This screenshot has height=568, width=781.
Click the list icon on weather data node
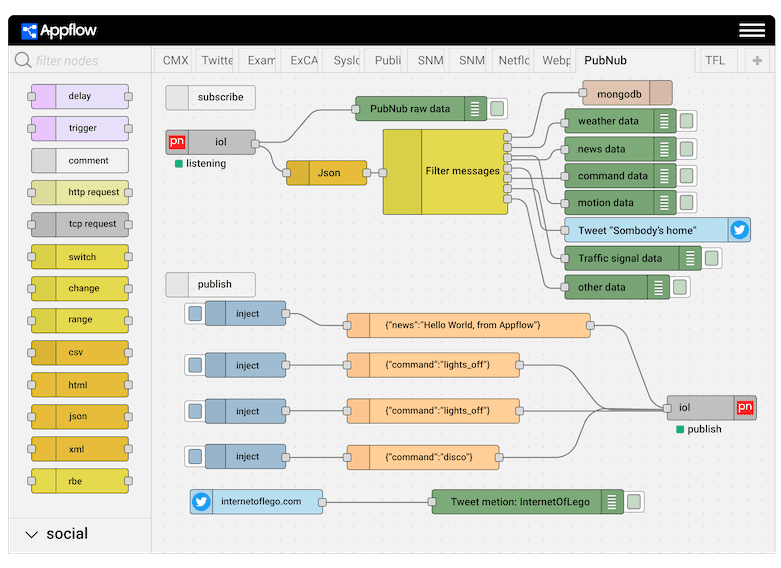(x=663, y=122)
